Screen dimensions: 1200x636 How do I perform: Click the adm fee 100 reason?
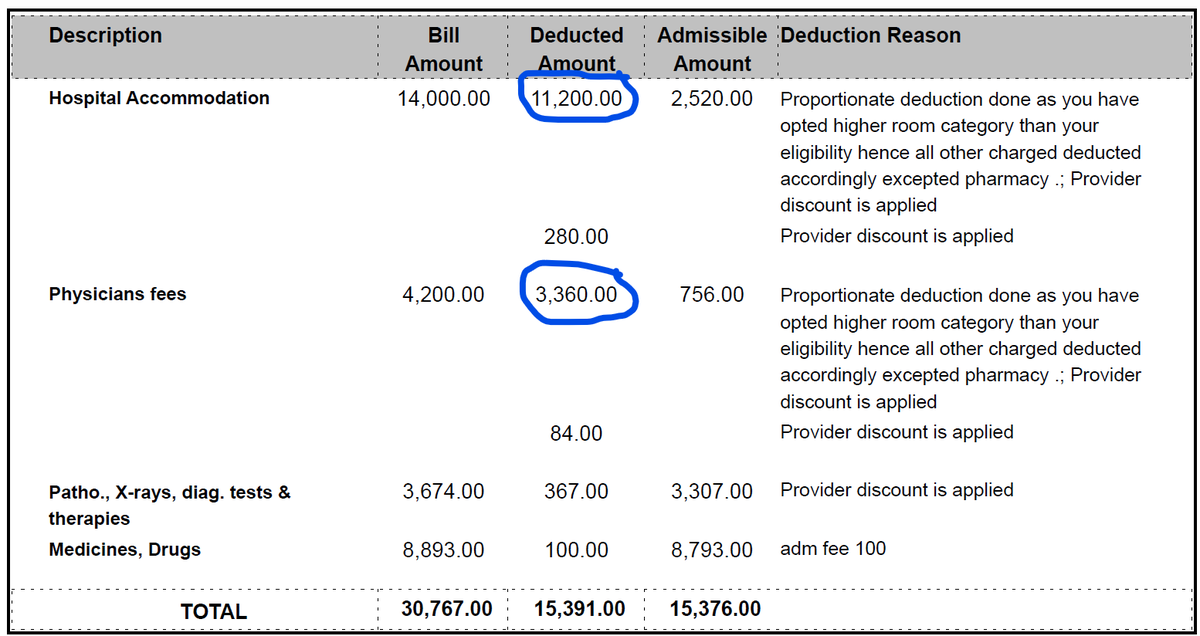point(833,548)
